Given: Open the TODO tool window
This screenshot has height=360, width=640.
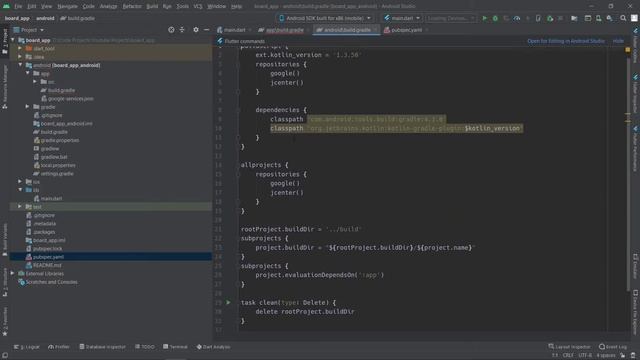Looking at the screenshot, I should [x=145, y=347].
